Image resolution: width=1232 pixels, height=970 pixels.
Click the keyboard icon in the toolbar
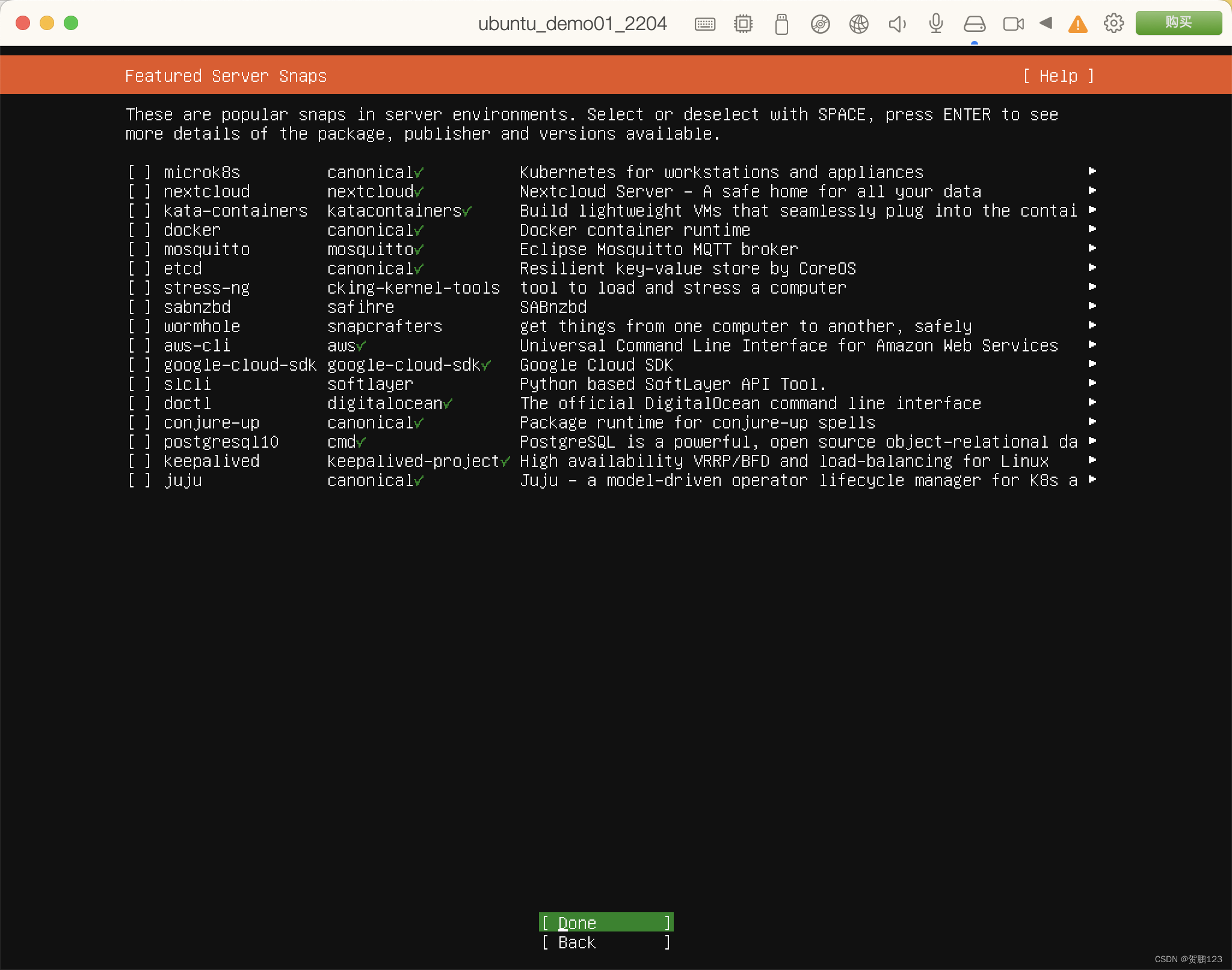(x=704, y=24)
